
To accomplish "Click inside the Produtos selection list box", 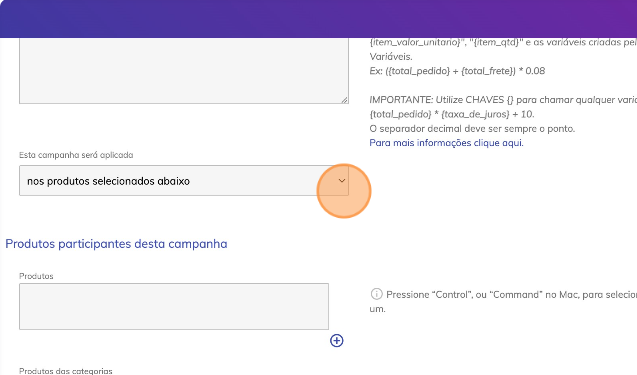I will tap(174, 306).
